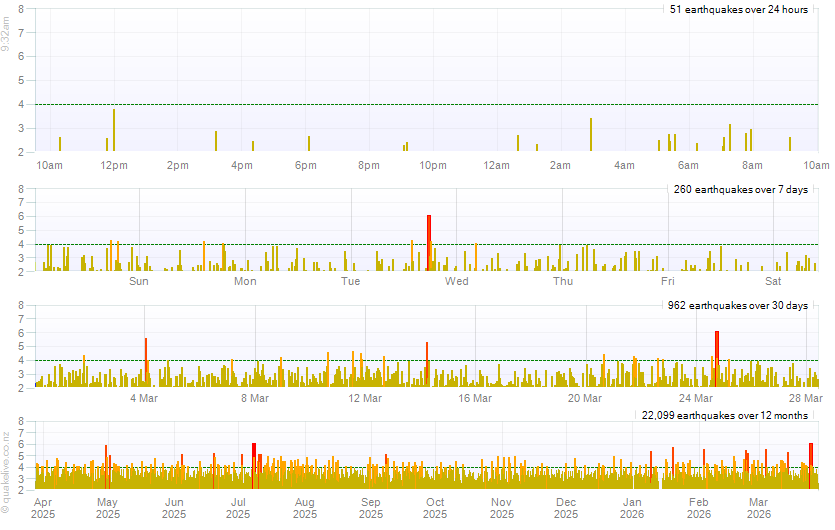Screen dimensions: 835x530
Task: Click the '28 Mar' axis label
Action: [806, 398]
